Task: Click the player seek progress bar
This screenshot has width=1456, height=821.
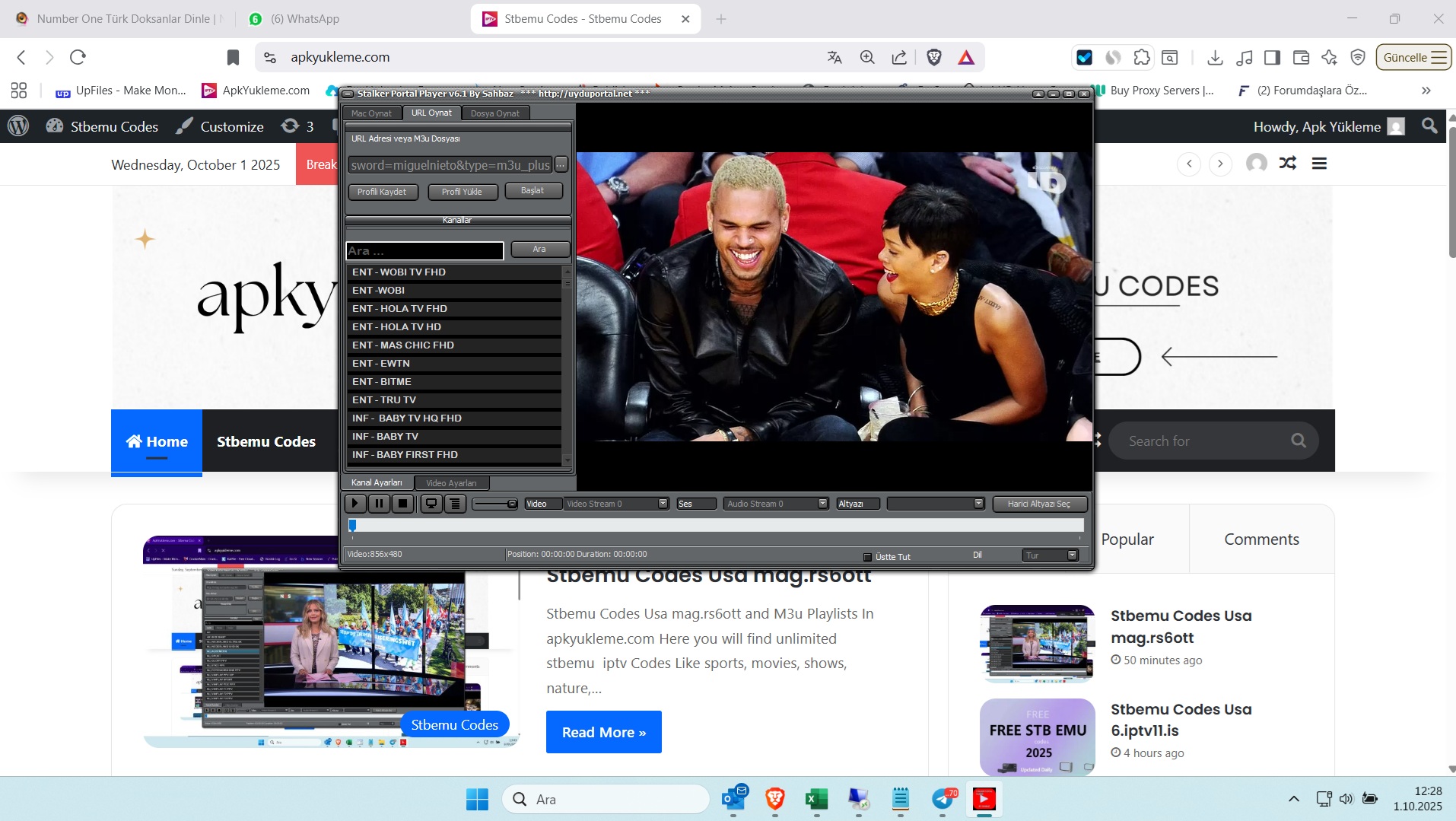Action: [x=716, y=525]
